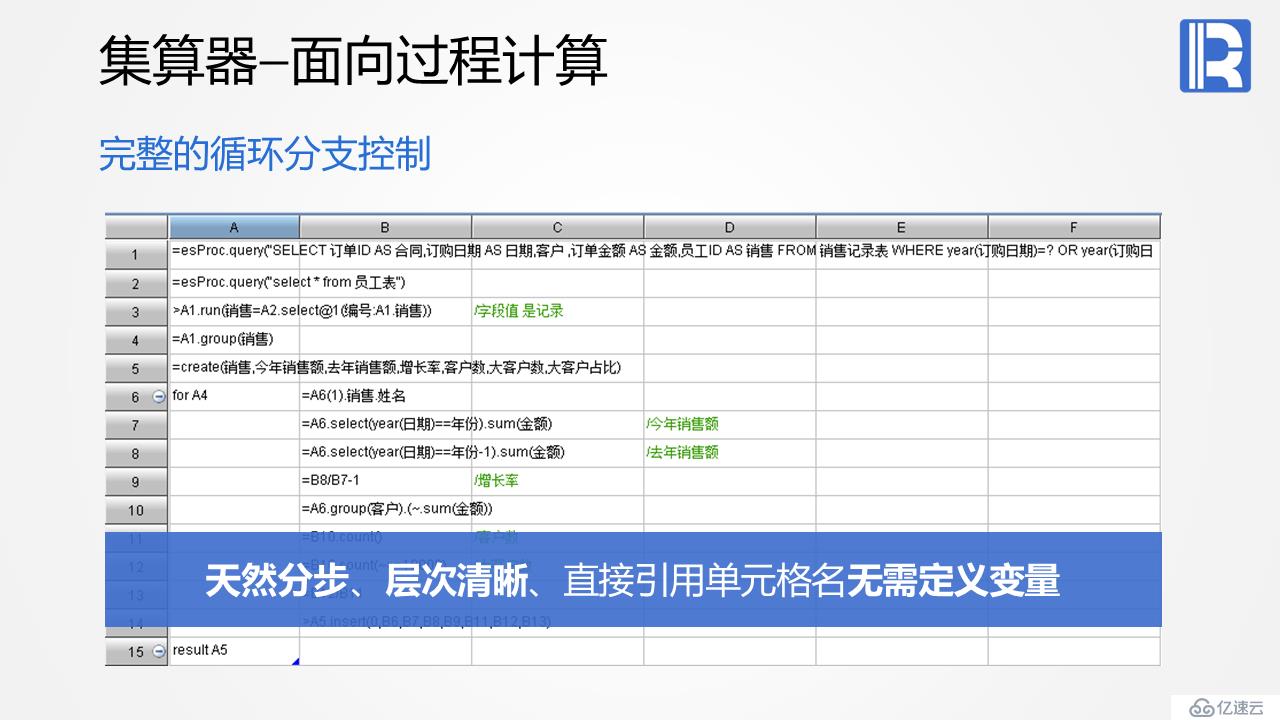Select row header 5
Viewport: 1280px width, 720px height.
[136, 369]
